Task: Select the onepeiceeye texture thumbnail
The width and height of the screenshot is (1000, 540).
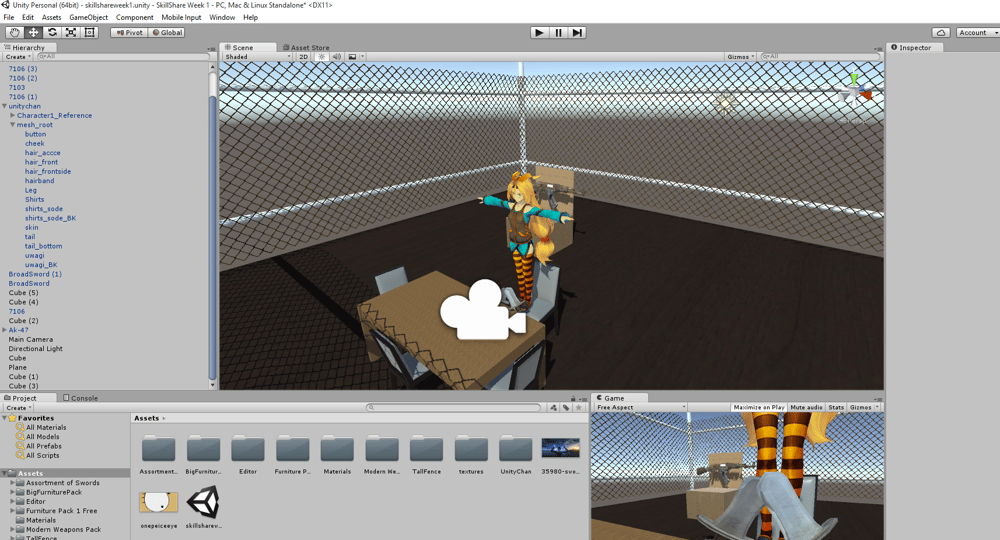Action: coord(158,502)
